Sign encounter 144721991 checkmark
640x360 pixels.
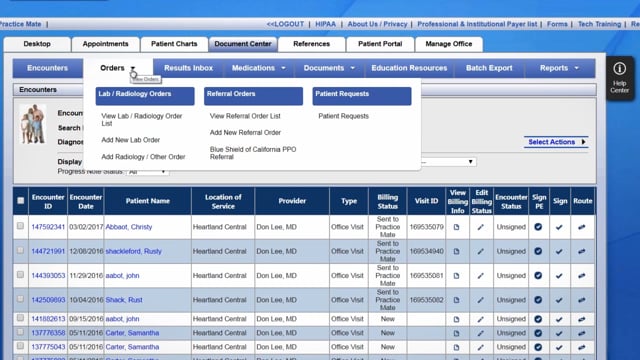pos(559,251)
